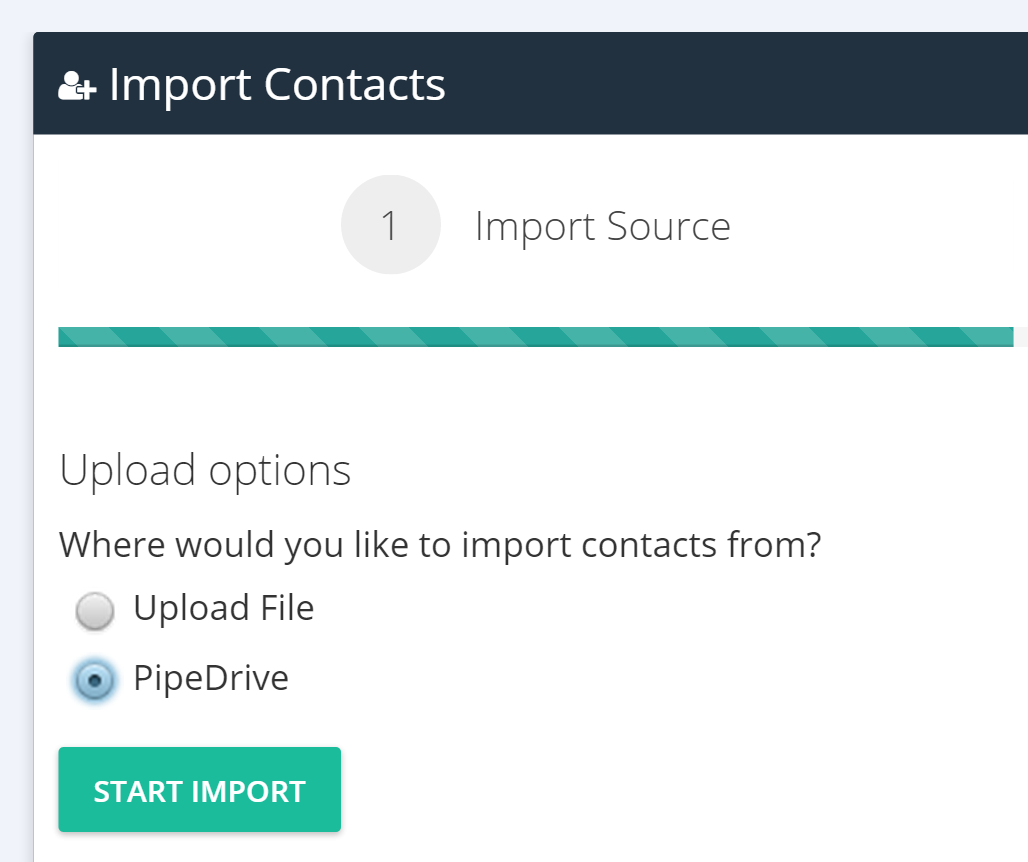Click the light blue page background above panel
The width and height of the screenshot is (1028, 862).
514,14
